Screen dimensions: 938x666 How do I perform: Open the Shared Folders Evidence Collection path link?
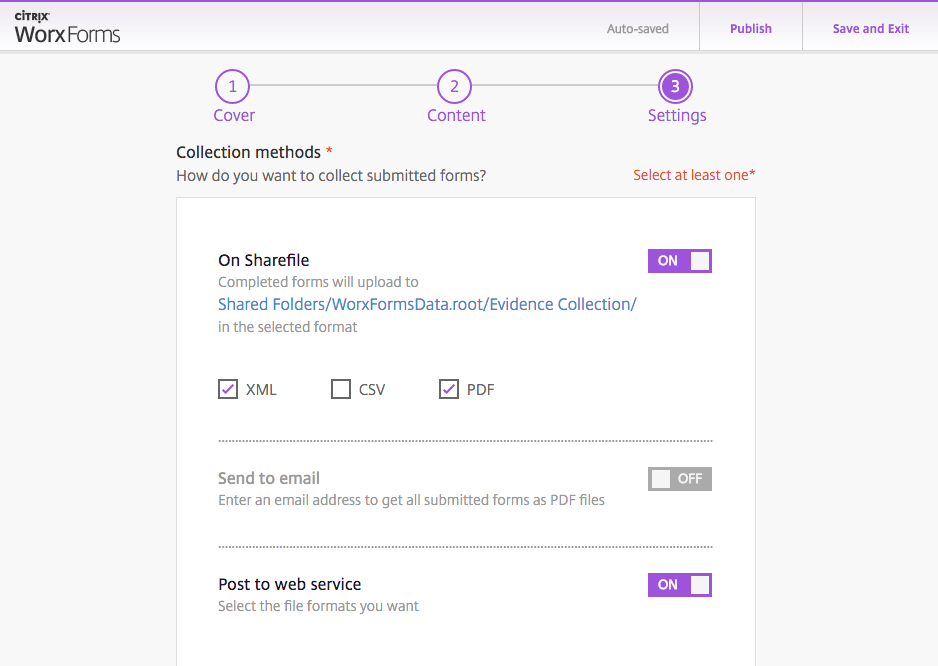coord(427,304)
